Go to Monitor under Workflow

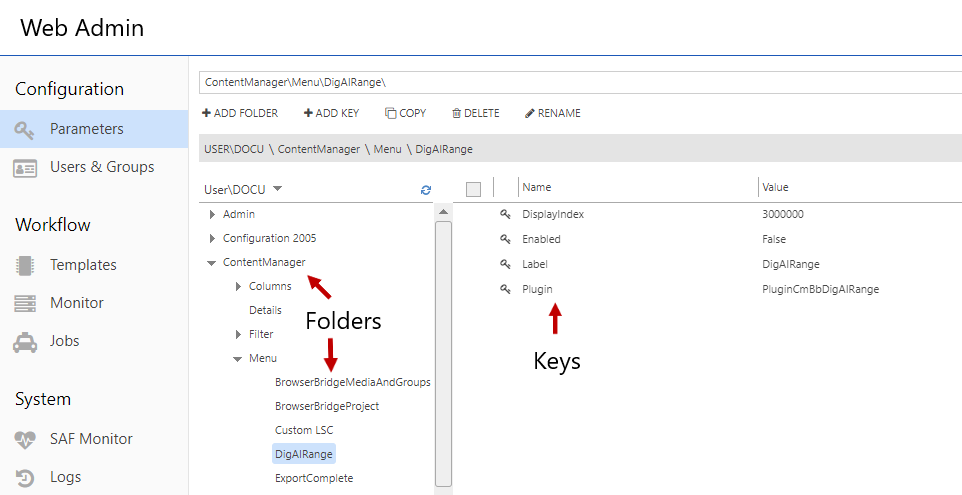(77, 303)
